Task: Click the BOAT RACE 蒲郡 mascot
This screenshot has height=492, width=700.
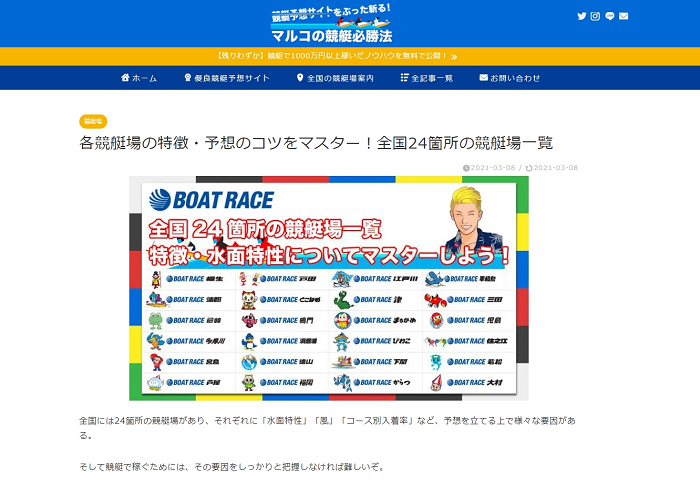Action: click(x=156, y=300)
